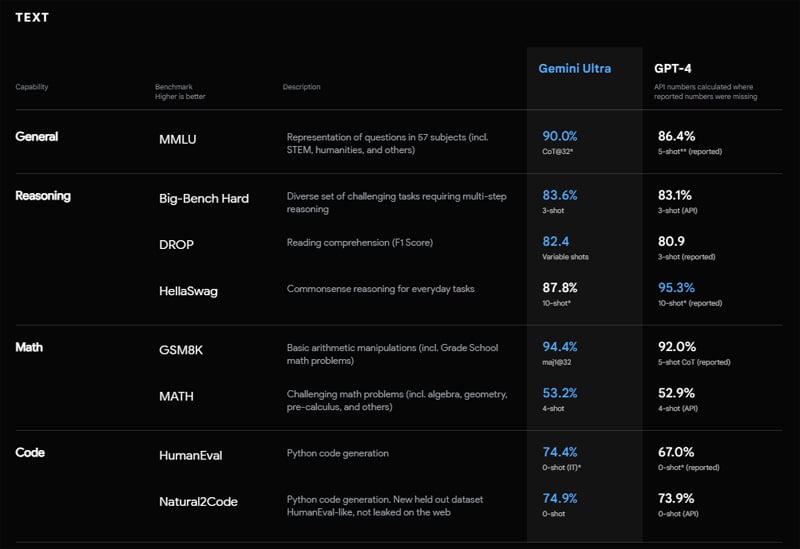Click the API numbers calculated footnote
Image resolution: width=800 pixels, height=549 pixels.
click(x=706, y=92)
